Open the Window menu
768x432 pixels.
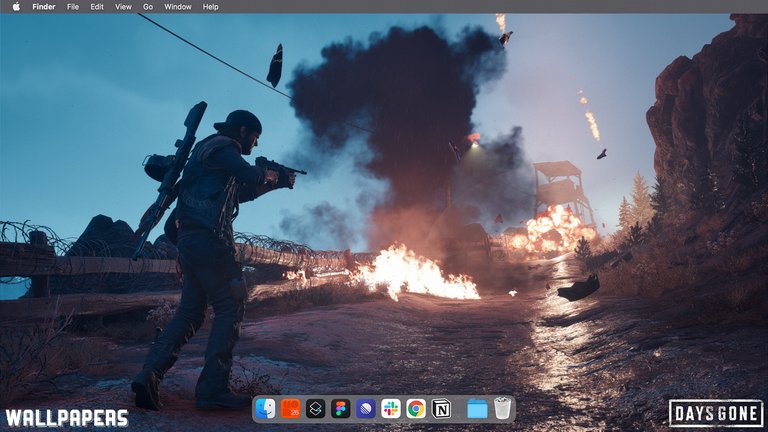[178, 7]
